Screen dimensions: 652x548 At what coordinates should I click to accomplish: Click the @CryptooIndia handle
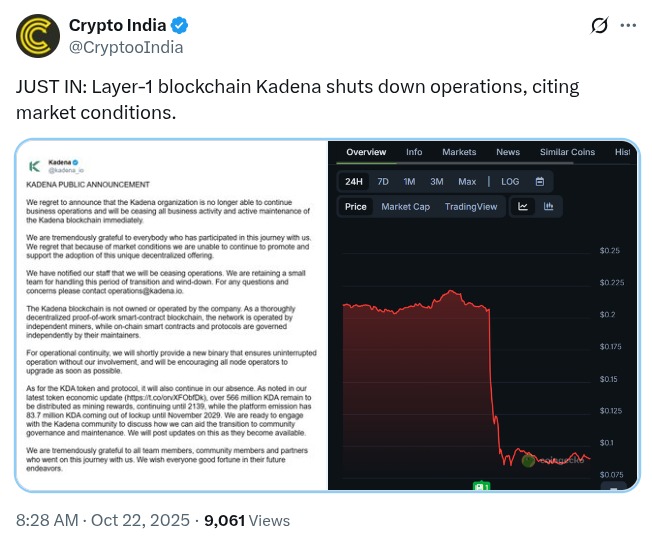125,47
